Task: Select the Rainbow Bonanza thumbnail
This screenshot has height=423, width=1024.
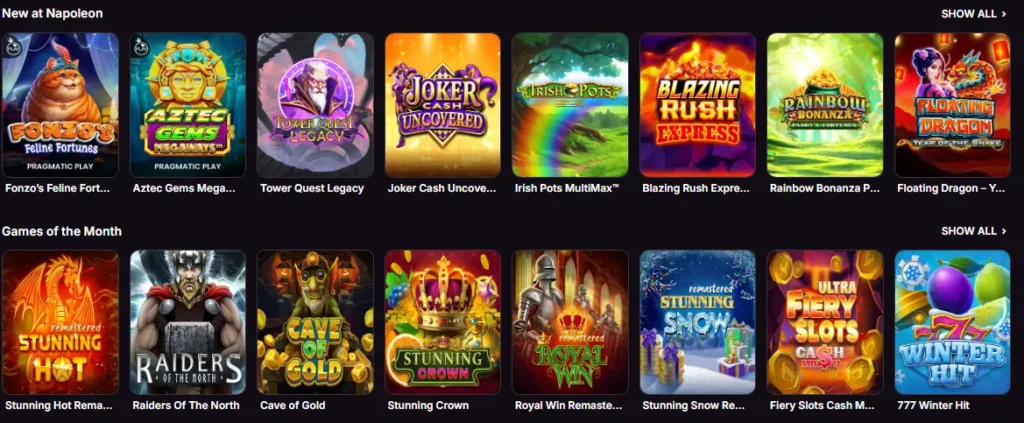Action: pos(825,105)
